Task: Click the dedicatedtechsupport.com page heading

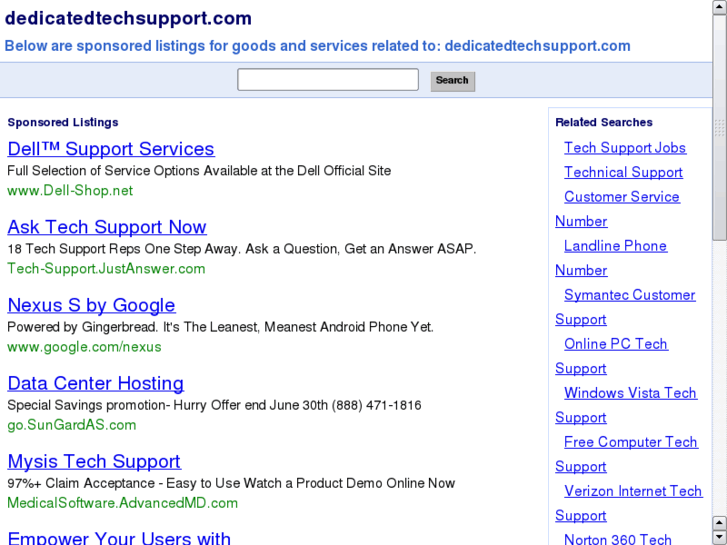Action: [128, 19]
